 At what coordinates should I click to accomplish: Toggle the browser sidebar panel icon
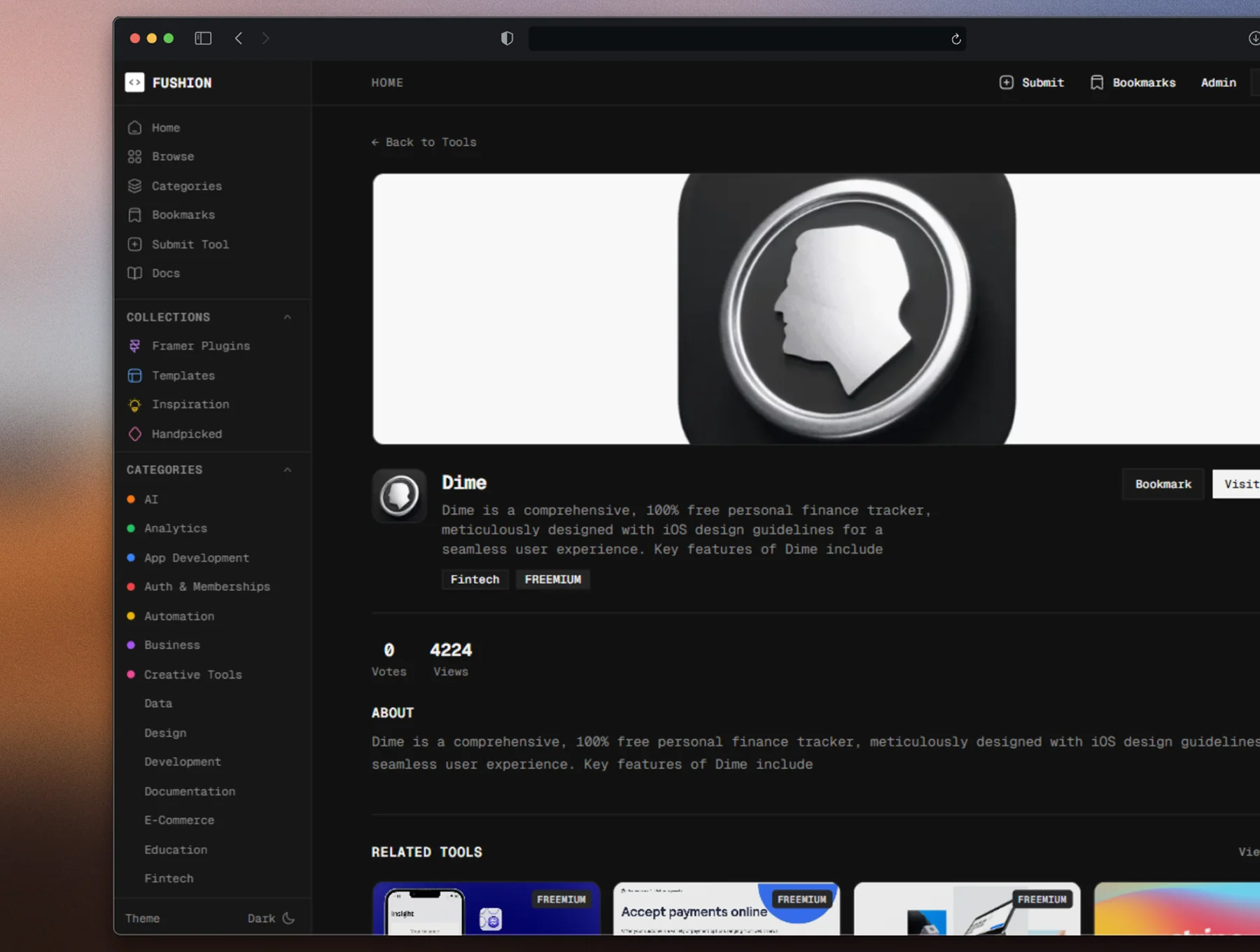point(203,38)
